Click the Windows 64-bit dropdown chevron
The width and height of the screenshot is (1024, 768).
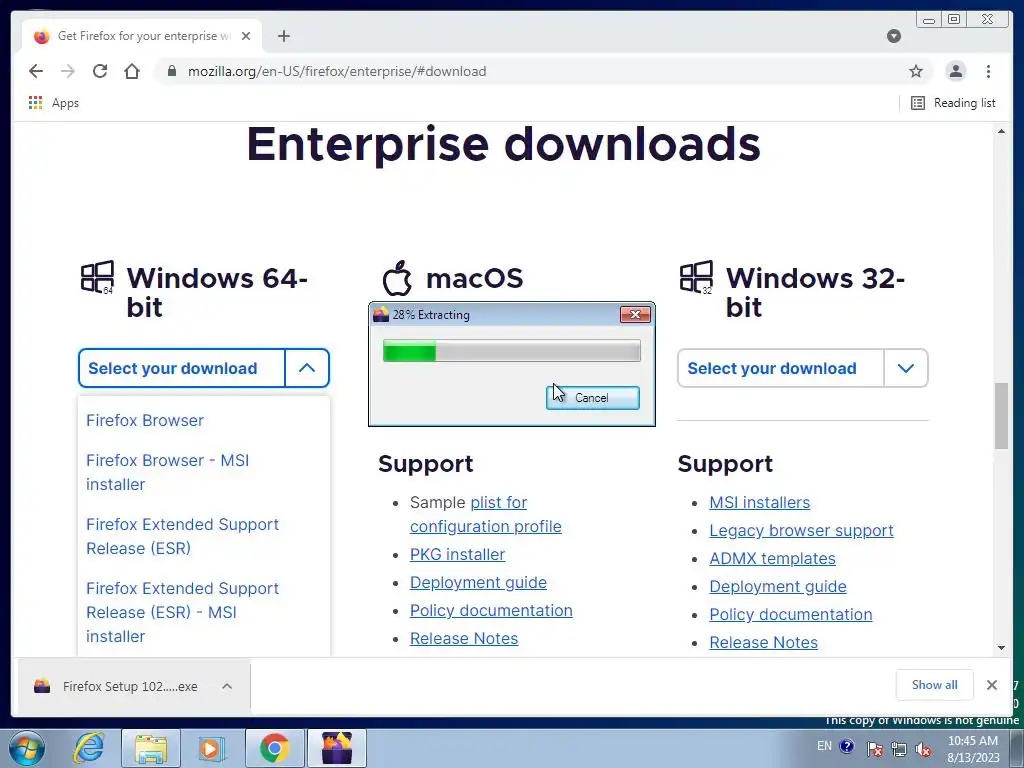pyautogui.click(x=307, y=368)
